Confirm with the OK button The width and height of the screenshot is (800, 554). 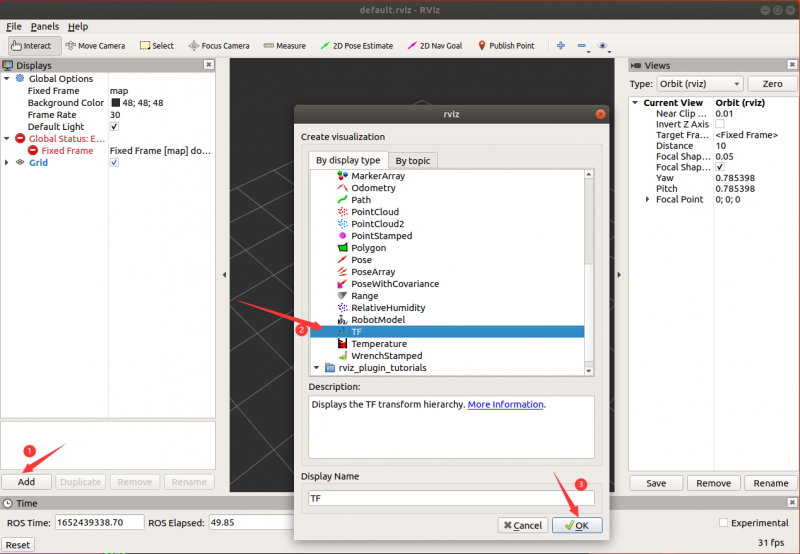pos(577,525)
